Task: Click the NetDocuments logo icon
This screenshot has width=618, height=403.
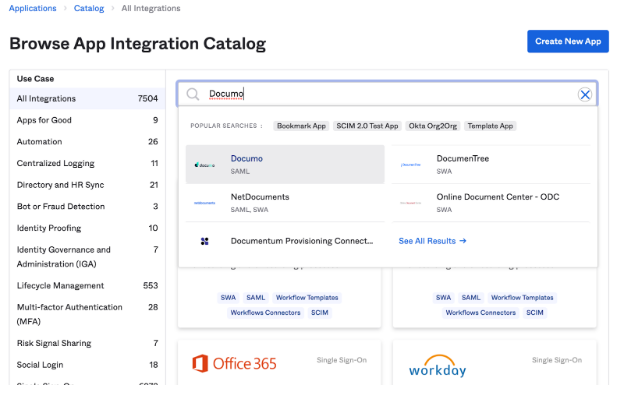Action: 205,203
